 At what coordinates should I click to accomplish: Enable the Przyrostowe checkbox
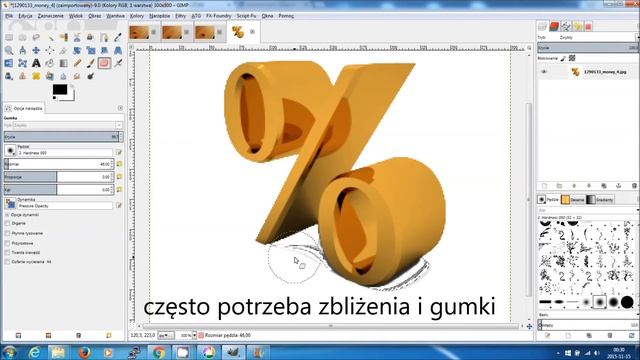[7, 243]
